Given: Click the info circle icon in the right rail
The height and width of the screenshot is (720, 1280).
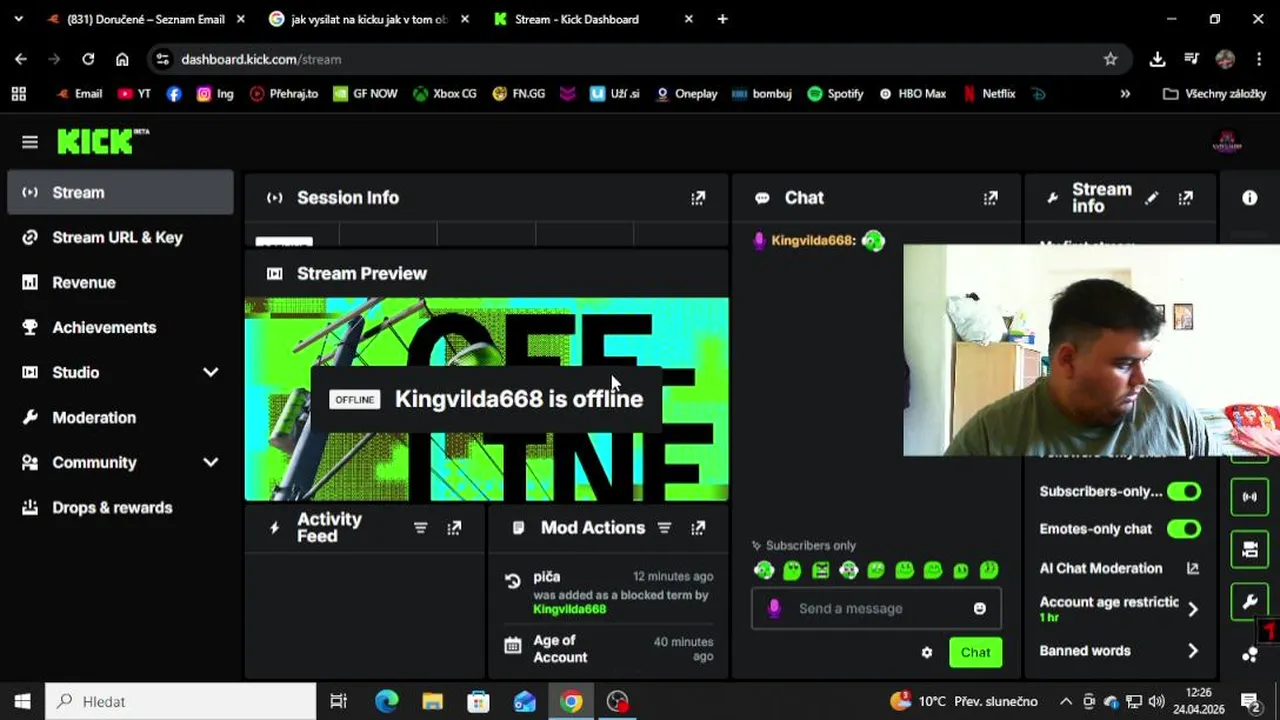Looking at the screenshot, I should tap(1250, 198).
